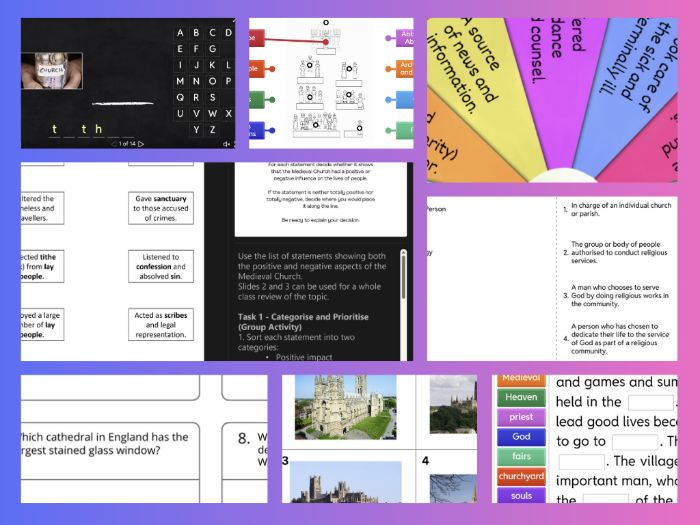The image size is (700, 525).
Task: Click definition 1 'In charge of an individual church'
Action: pyautogui.click(x=621, y=209)
